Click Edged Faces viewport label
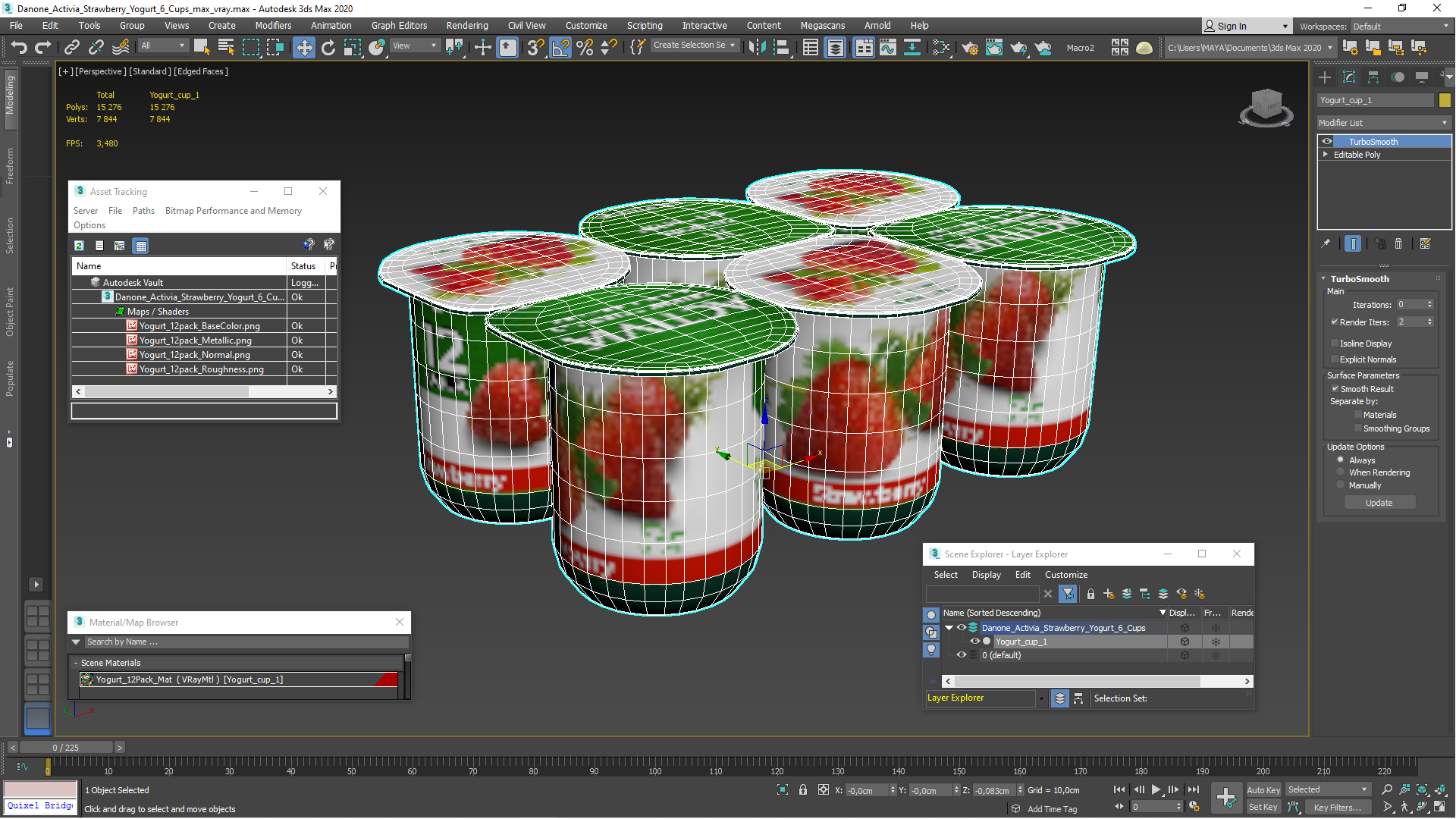The width and height of the screenshot is (1456, 819). [x=201, y=71]
